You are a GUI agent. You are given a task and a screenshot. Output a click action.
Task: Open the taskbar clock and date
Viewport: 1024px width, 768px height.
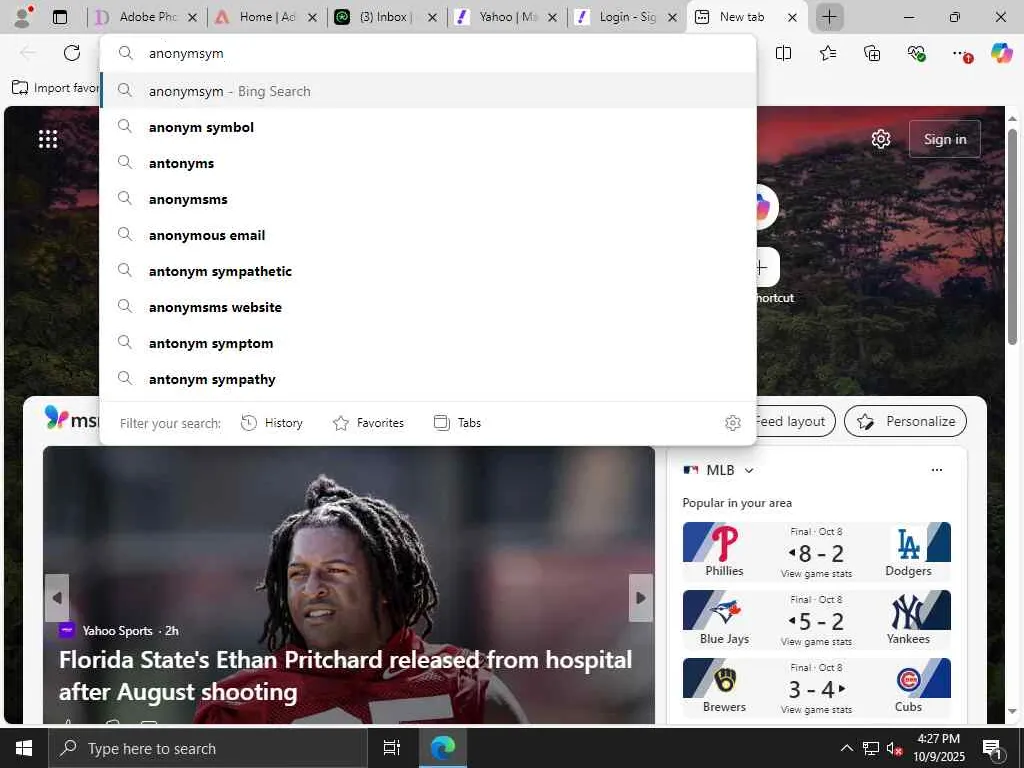point(938,748)
